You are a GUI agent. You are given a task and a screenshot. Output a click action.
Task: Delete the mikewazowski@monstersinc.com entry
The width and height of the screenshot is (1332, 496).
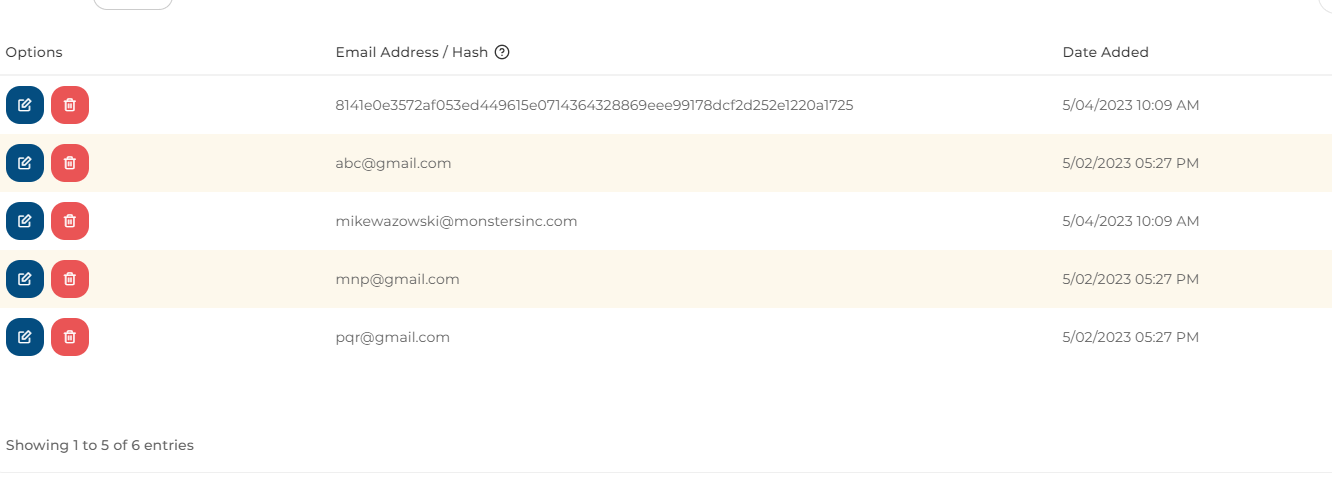(70, 221)
